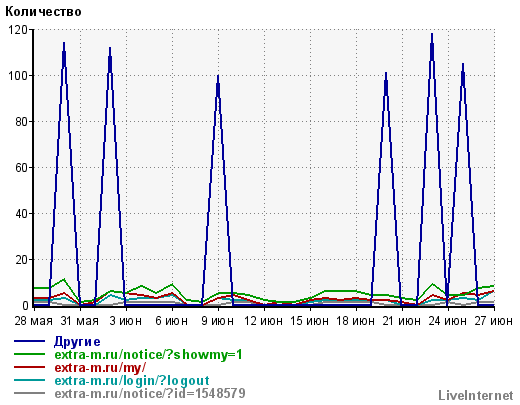
Task: Click the green showmy=1 legend line swatch
Action: (29, 354)
